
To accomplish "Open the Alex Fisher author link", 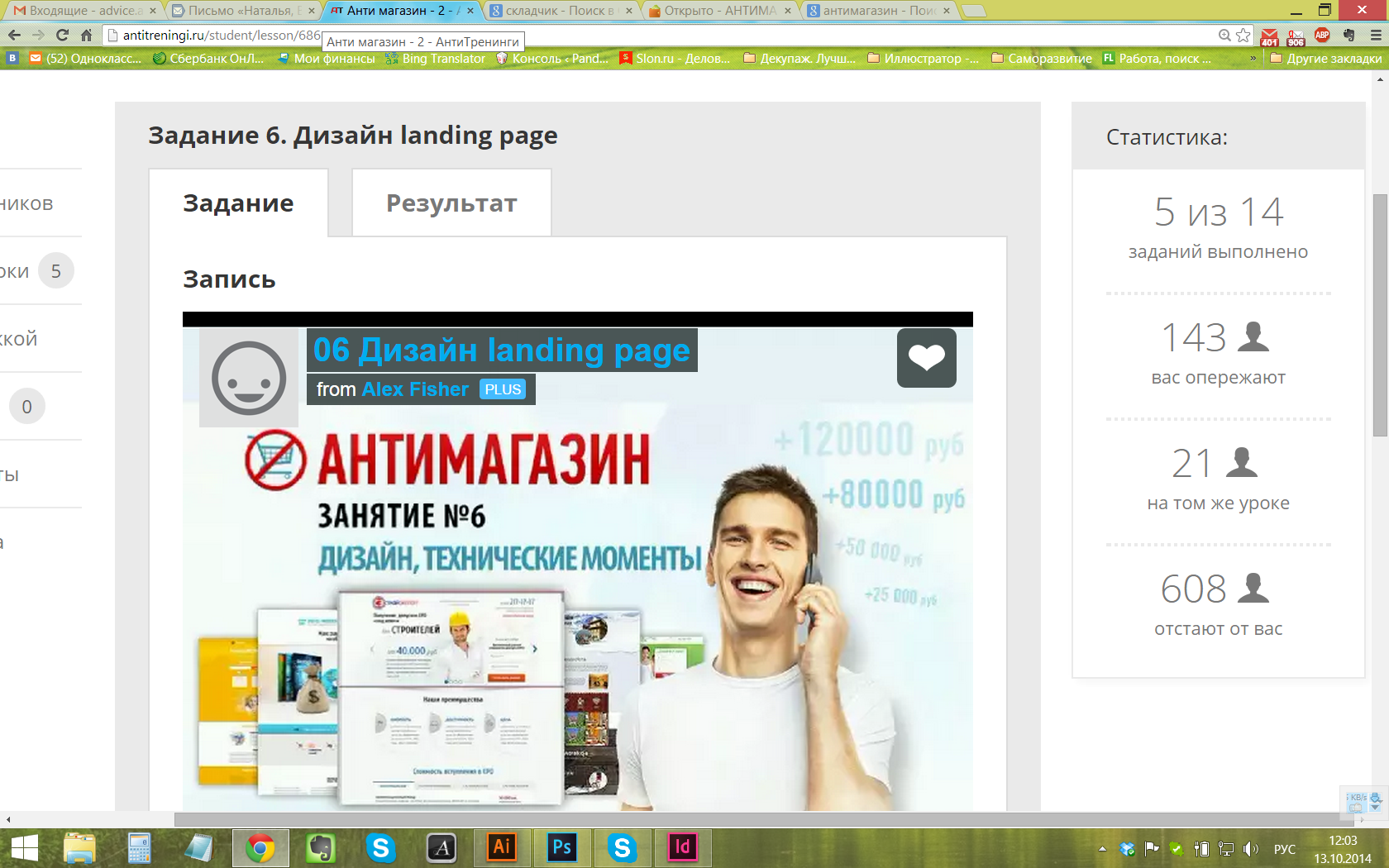I will point(415,389).
